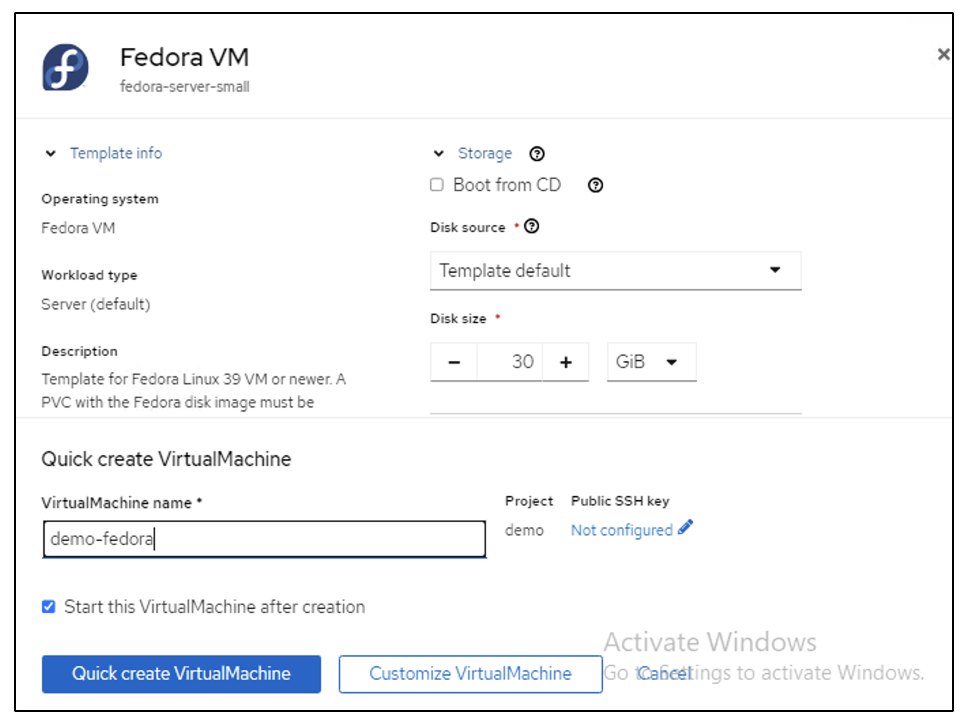
Task: Click the Not configured SSH key link
Action: point(621,530)
